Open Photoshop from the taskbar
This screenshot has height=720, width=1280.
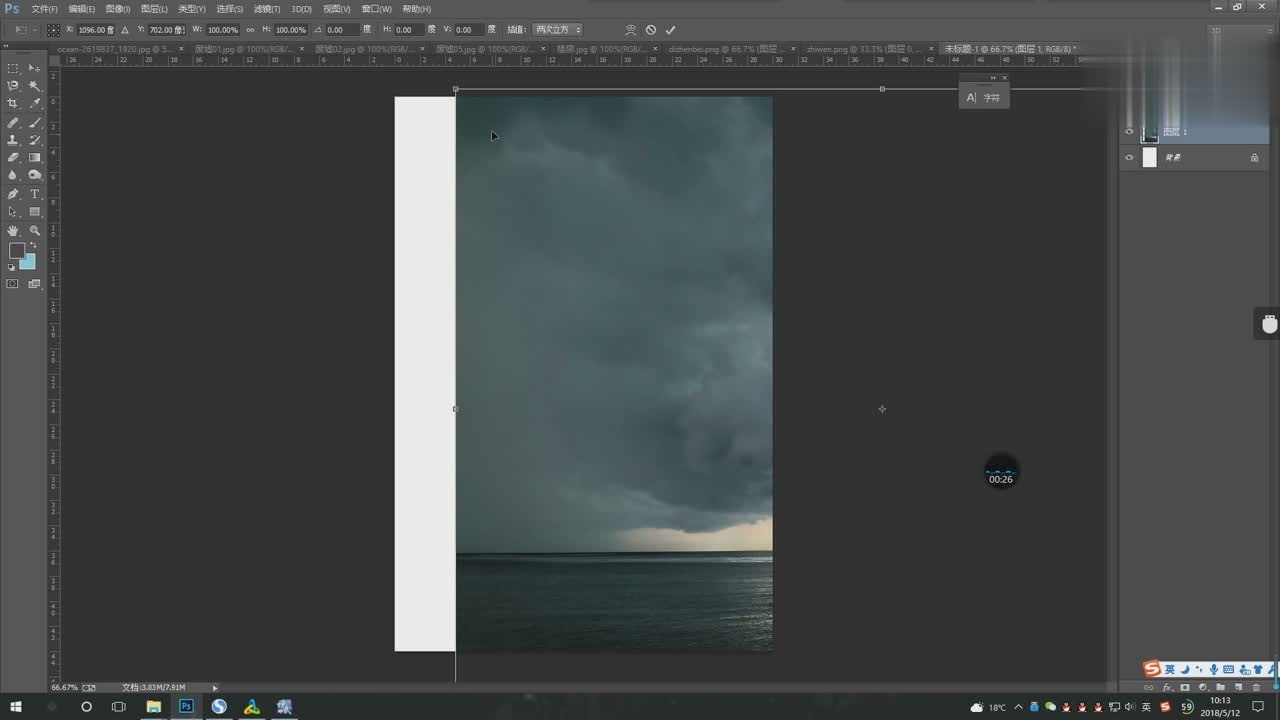click(x=186, y=707)
